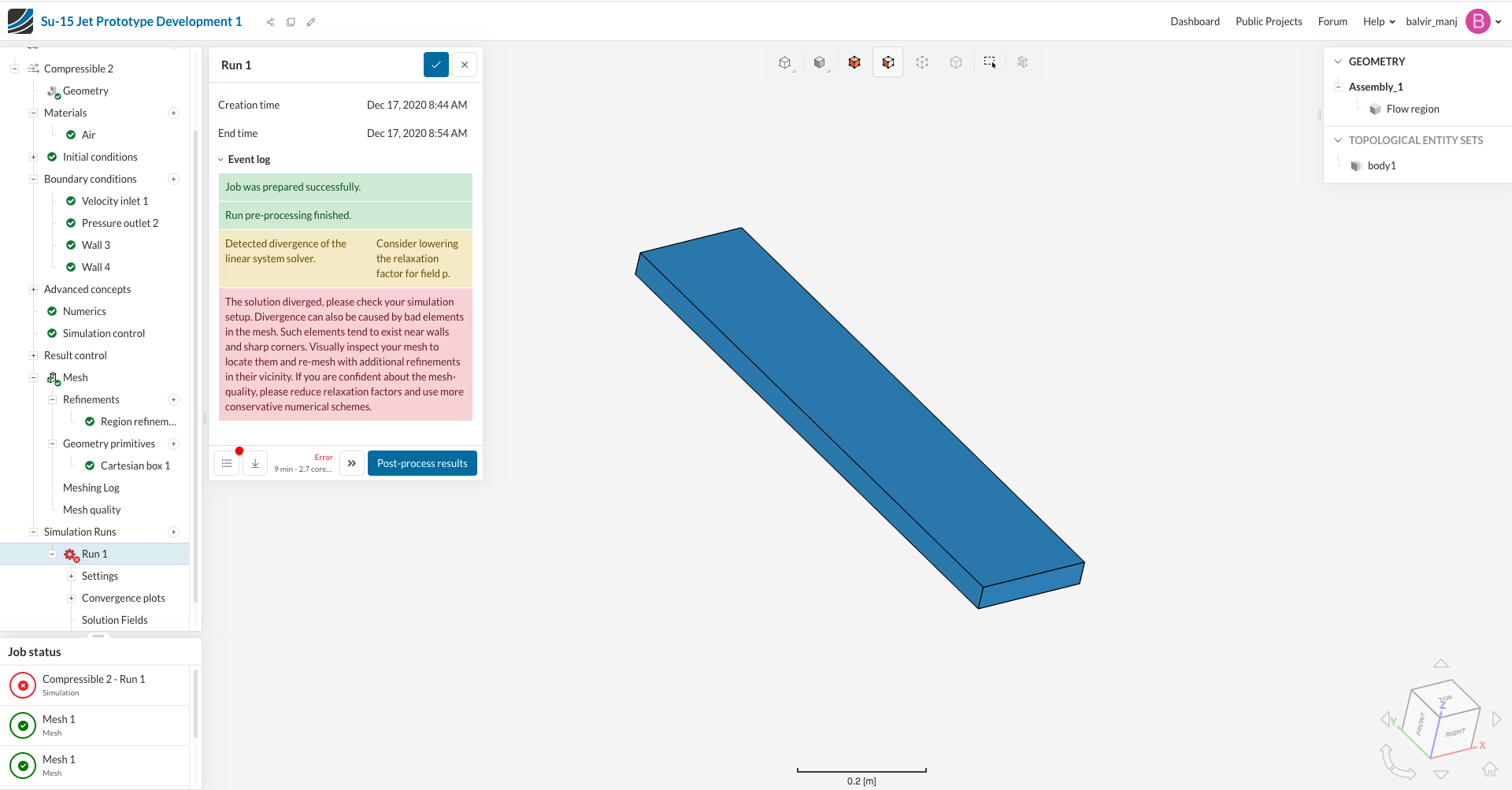Click the share project icon
This screenshot has width=1512, height=790.
(270, 22)
